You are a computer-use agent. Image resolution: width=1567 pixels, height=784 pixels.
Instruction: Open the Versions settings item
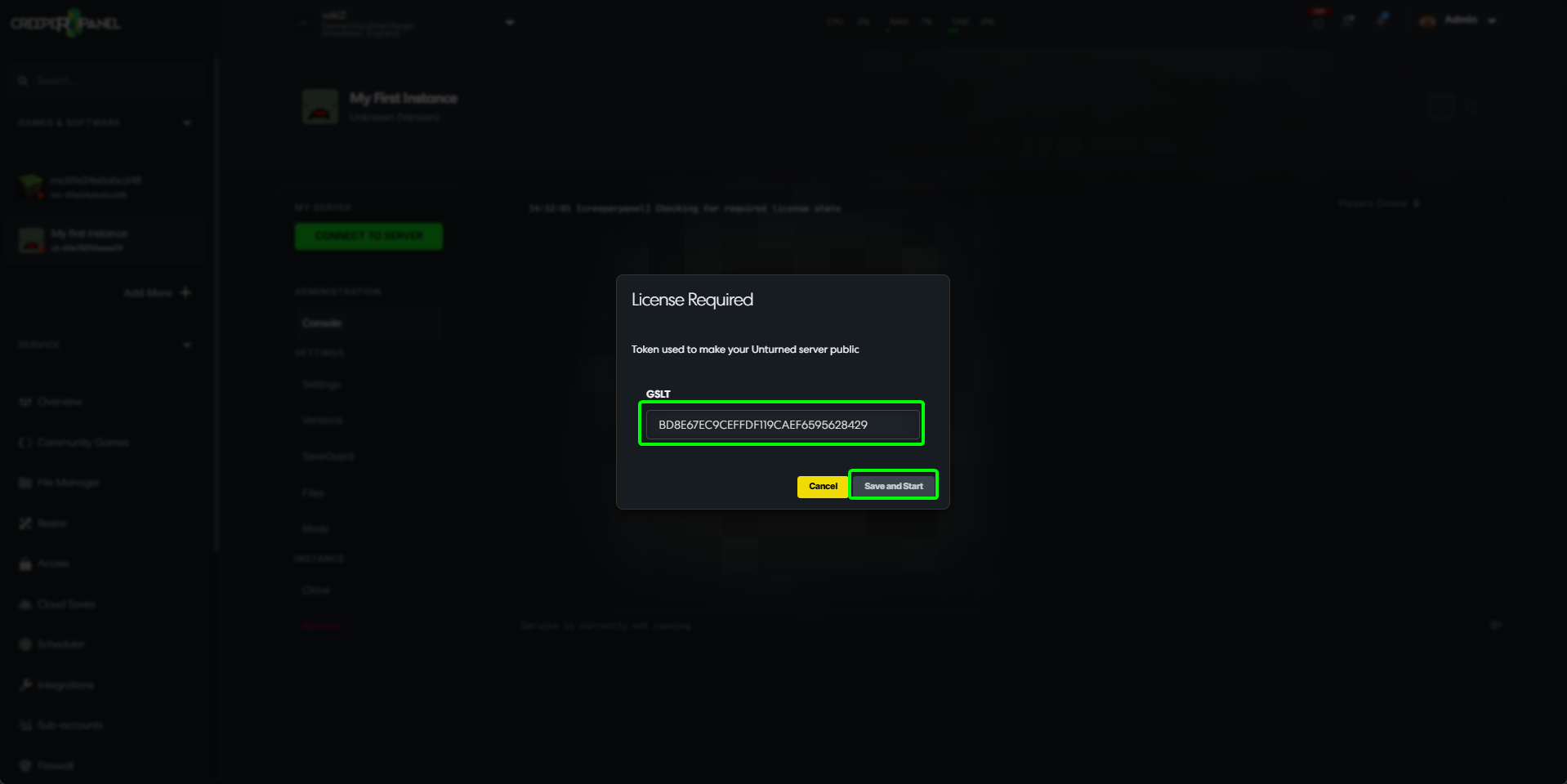click(323, 420)
